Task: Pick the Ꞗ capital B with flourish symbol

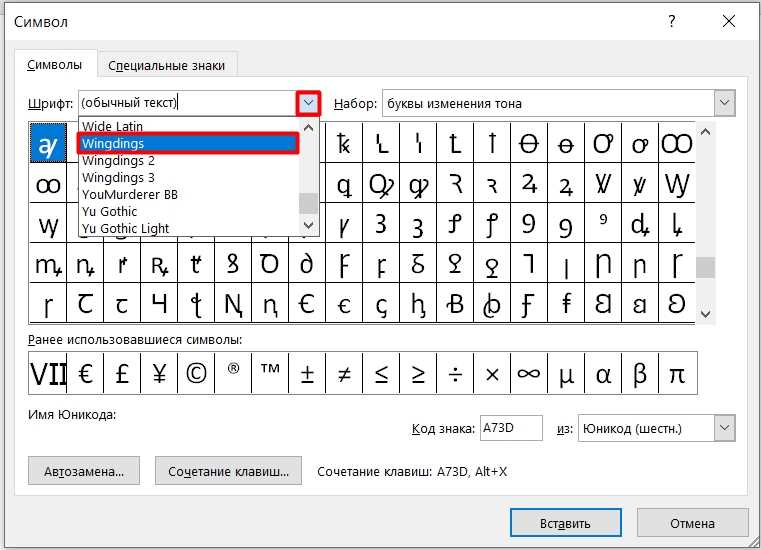Action: click(455, 303)
